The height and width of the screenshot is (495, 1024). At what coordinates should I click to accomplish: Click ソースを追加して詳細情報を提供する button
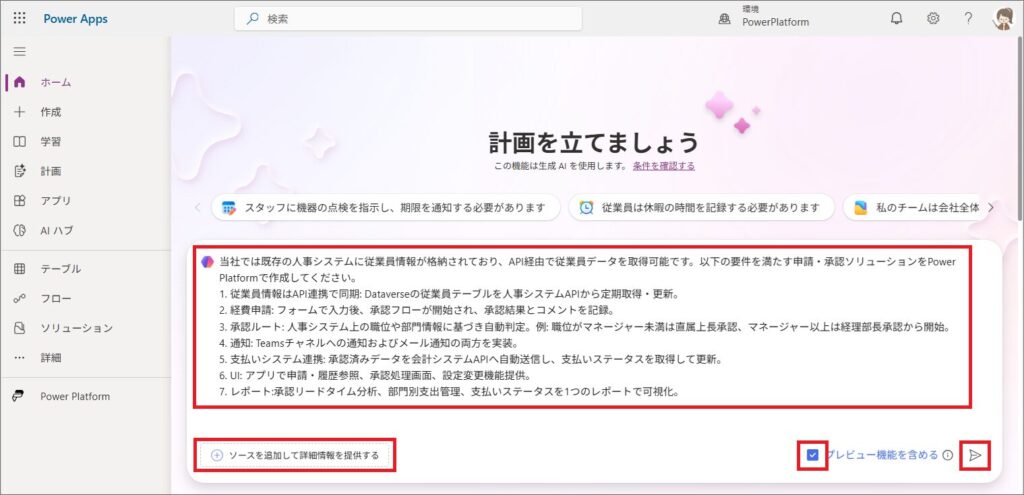[x=296, y=455]
